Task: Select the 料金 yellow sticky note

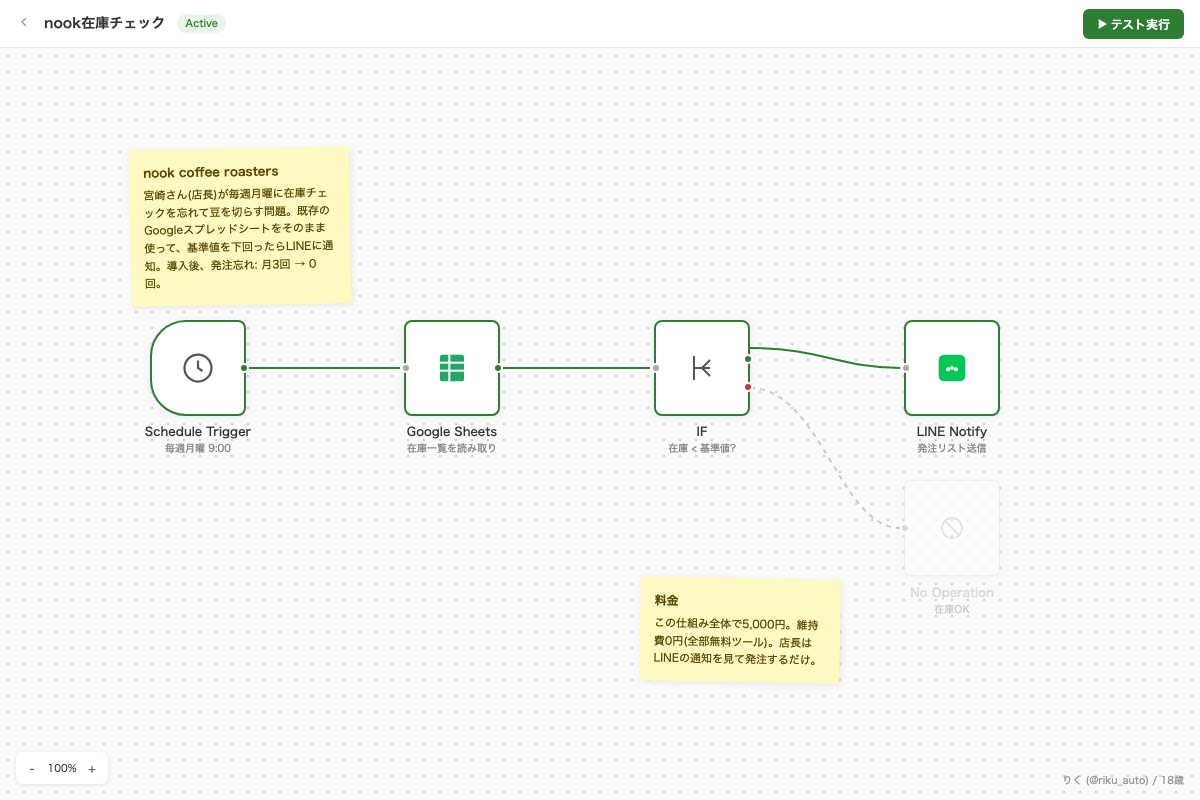Action: coord(740,630)
